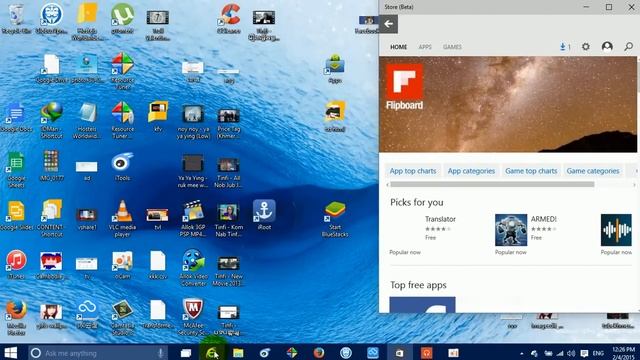Launch uTorrent from the desktop

click(x=122, y=19)
